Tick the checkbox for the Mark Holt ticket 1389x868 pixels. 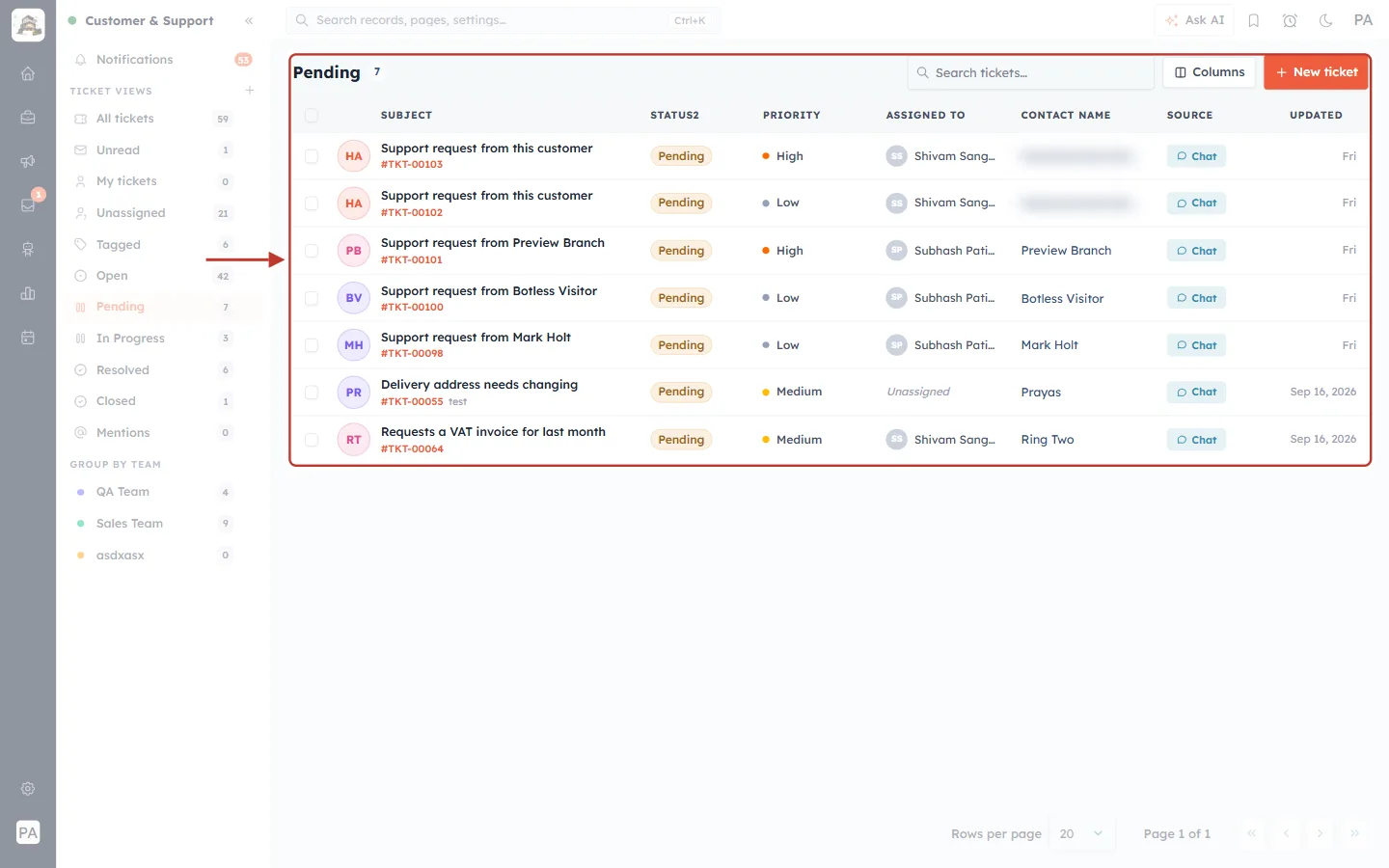(312, 345)
